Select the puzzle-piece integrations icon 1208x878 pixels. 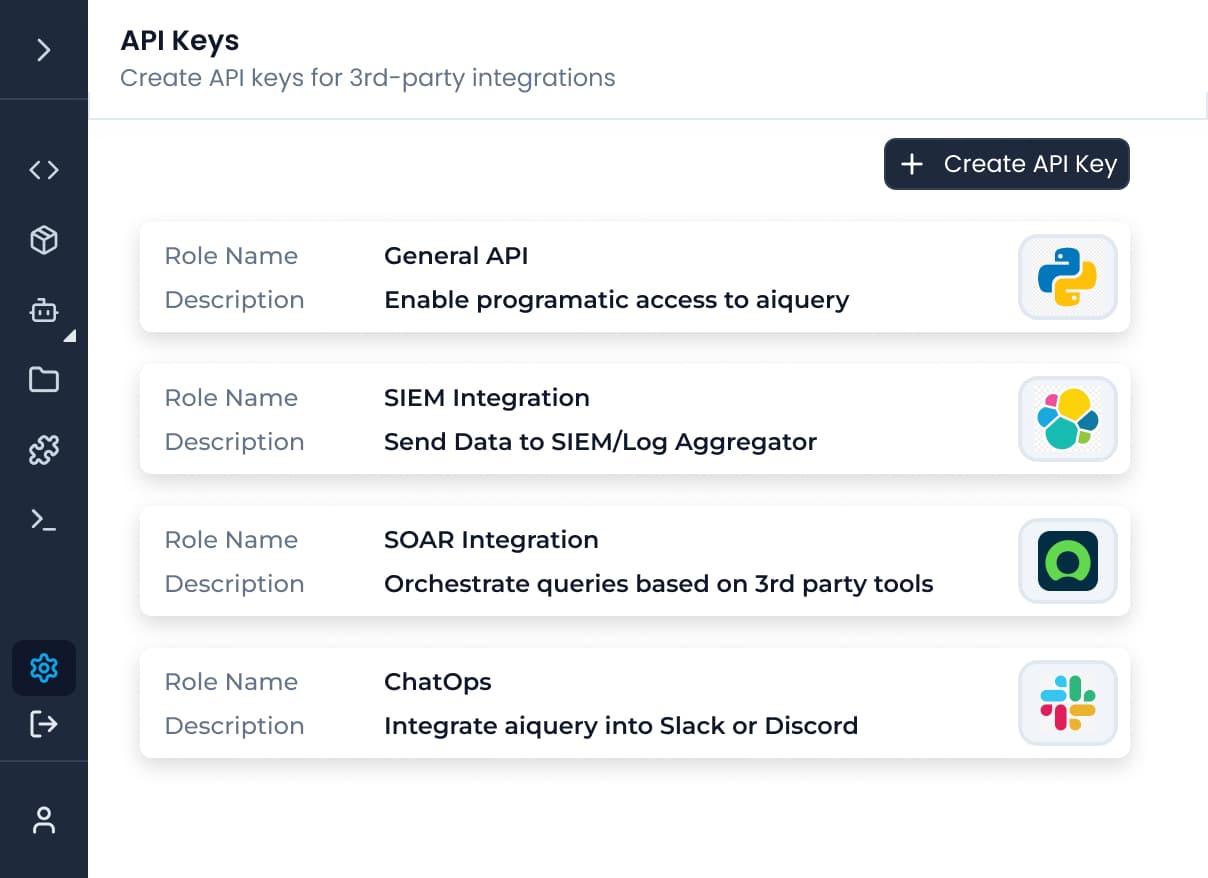(x=44, y=450)
